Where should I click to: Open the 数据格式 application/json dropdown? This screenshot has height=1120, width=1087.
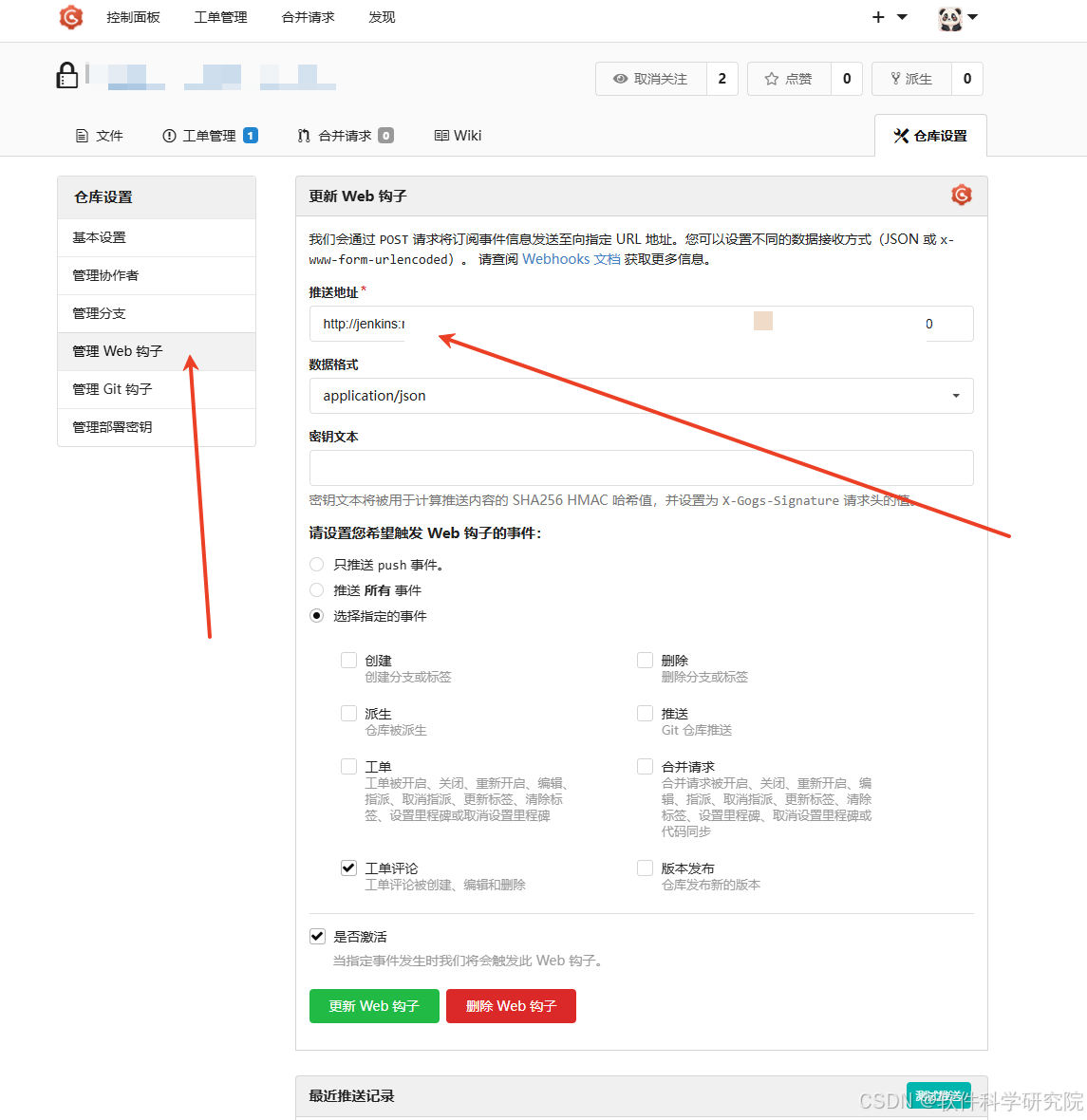pyautogui.click(x=641, y=396)
